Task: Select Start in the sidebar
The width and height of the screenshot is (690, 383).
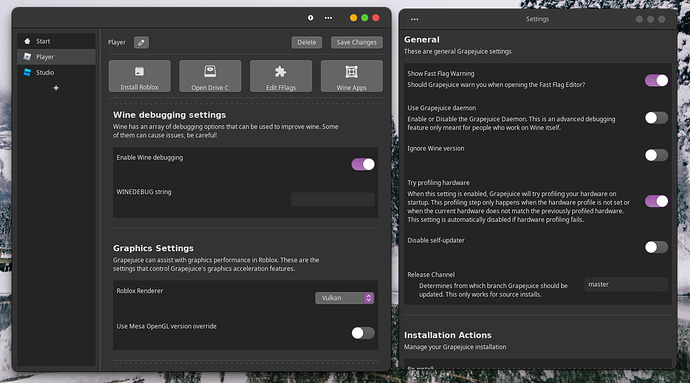Action: pos(56,41)
